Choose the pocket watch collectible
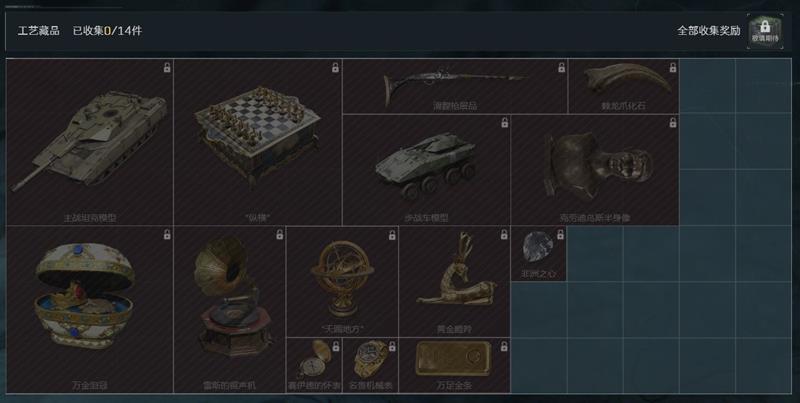 (x=314, y=365)
